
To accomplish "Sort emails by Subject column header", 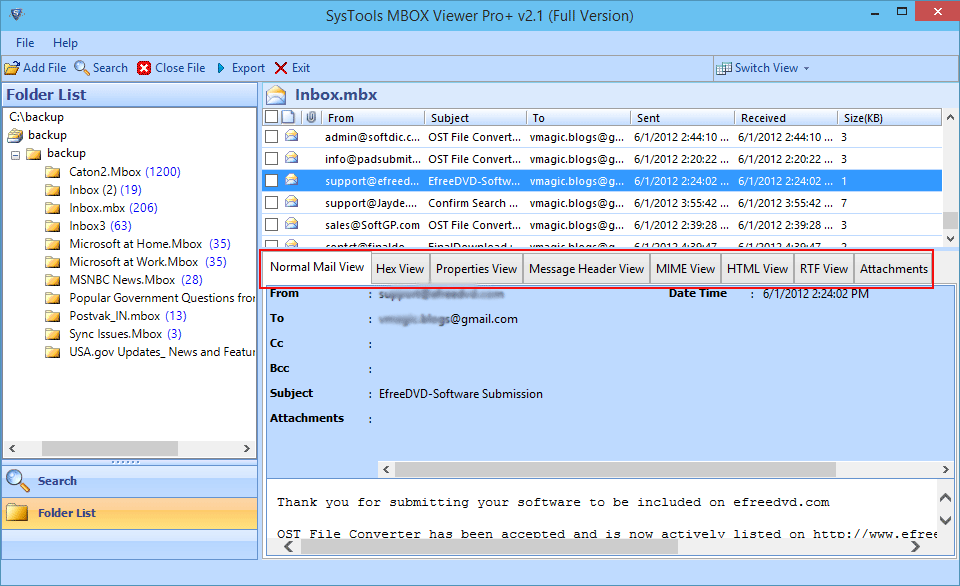I will coord(476,118).
